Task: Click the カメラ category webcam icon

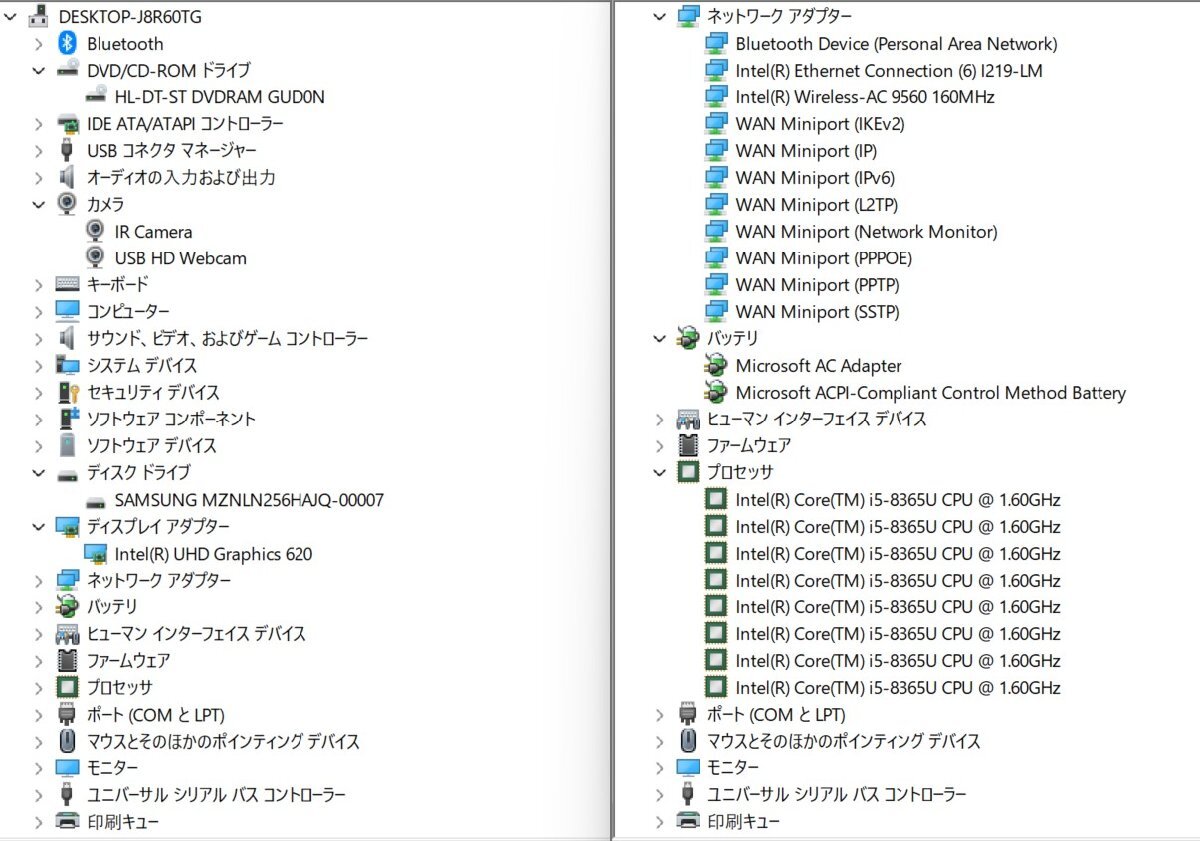Action: [x=67, y=204]
